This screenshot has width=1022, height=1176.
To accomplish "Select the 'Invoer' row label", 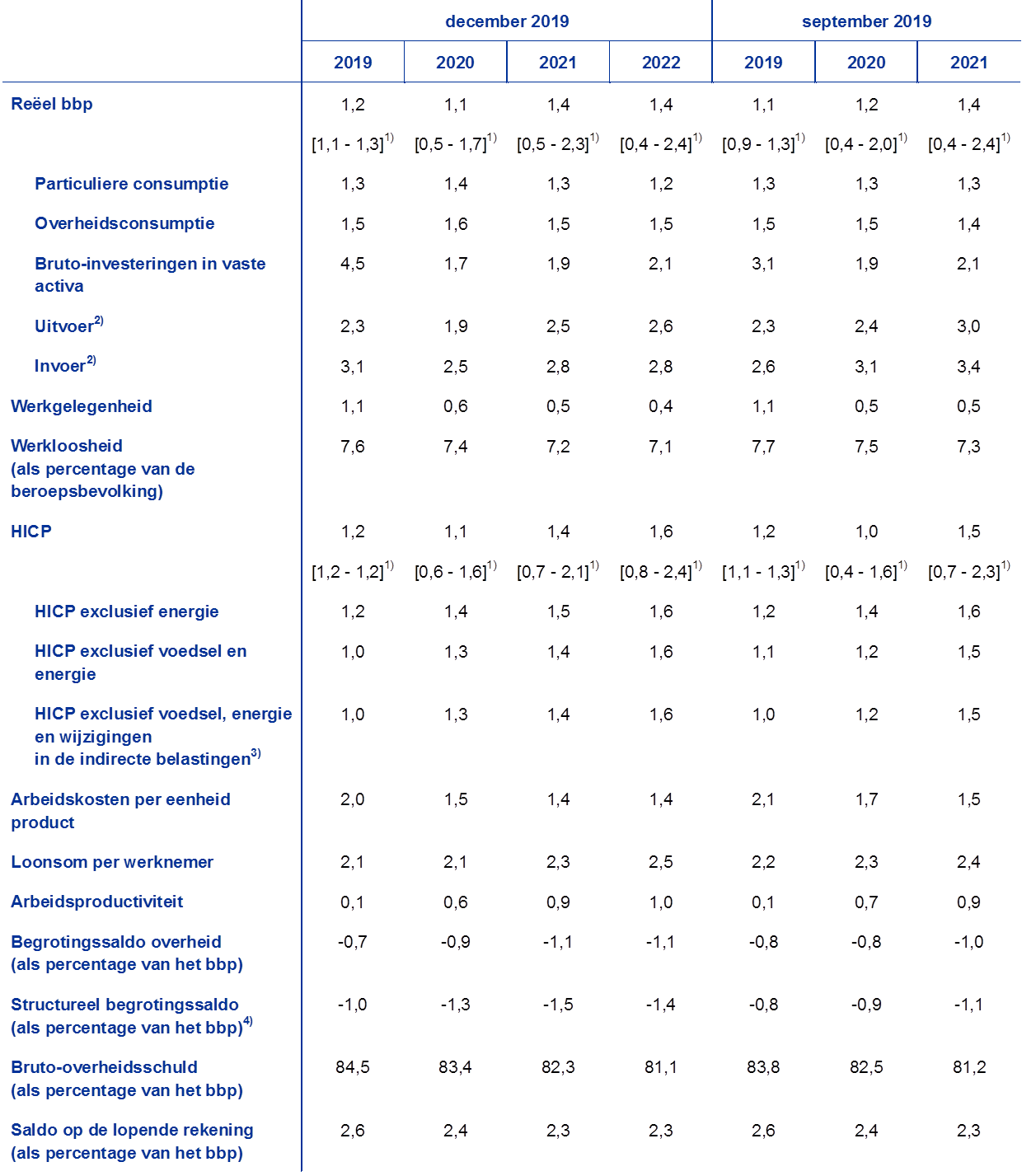I will [65, 364].
